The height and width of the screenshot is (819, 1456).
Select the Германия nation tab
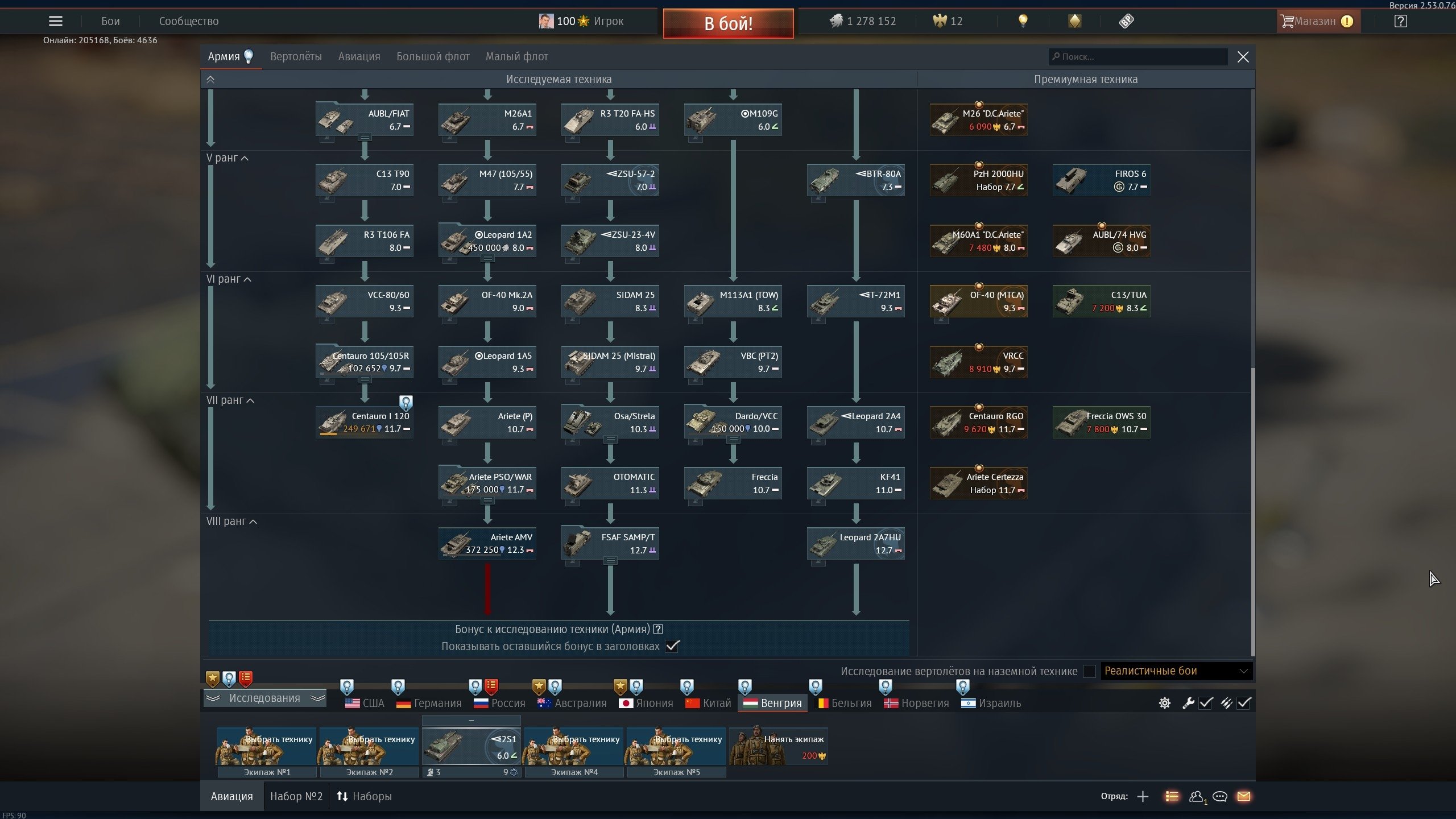click(429, 703)
